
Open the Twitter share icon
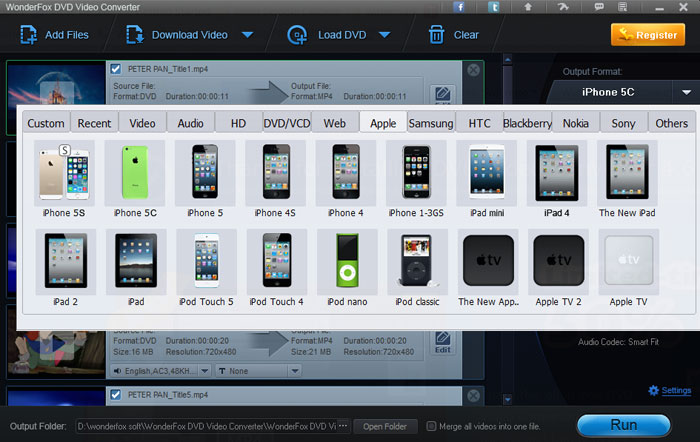pyautogui.click(x=493, y=7)
